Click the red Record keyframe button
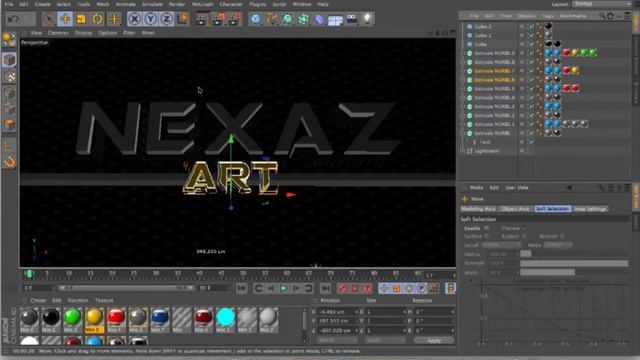The width and height of the screenshot is (640, 360). pos(342,289)
